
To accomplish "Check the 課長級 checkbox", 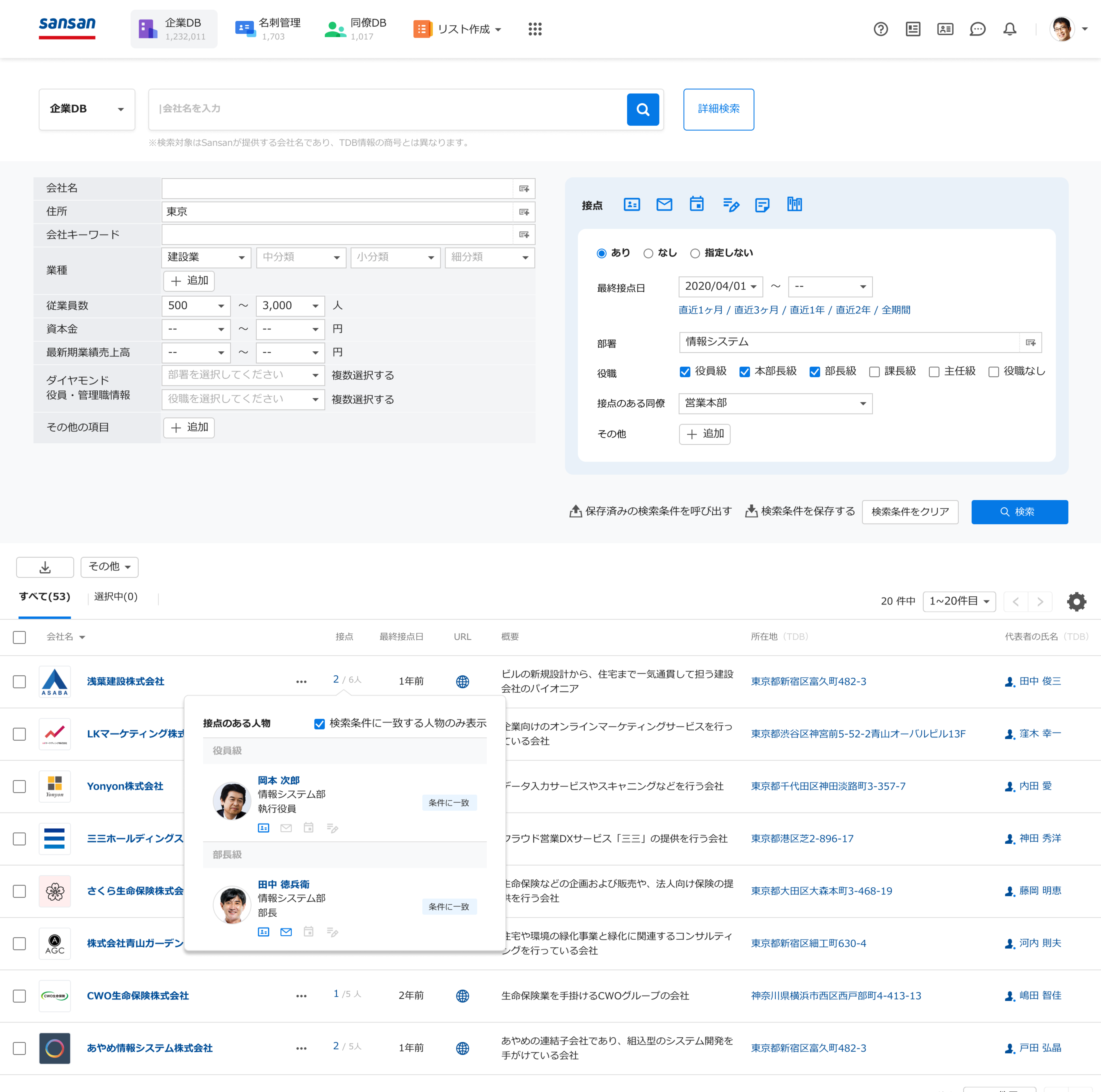I will (874, 372).
